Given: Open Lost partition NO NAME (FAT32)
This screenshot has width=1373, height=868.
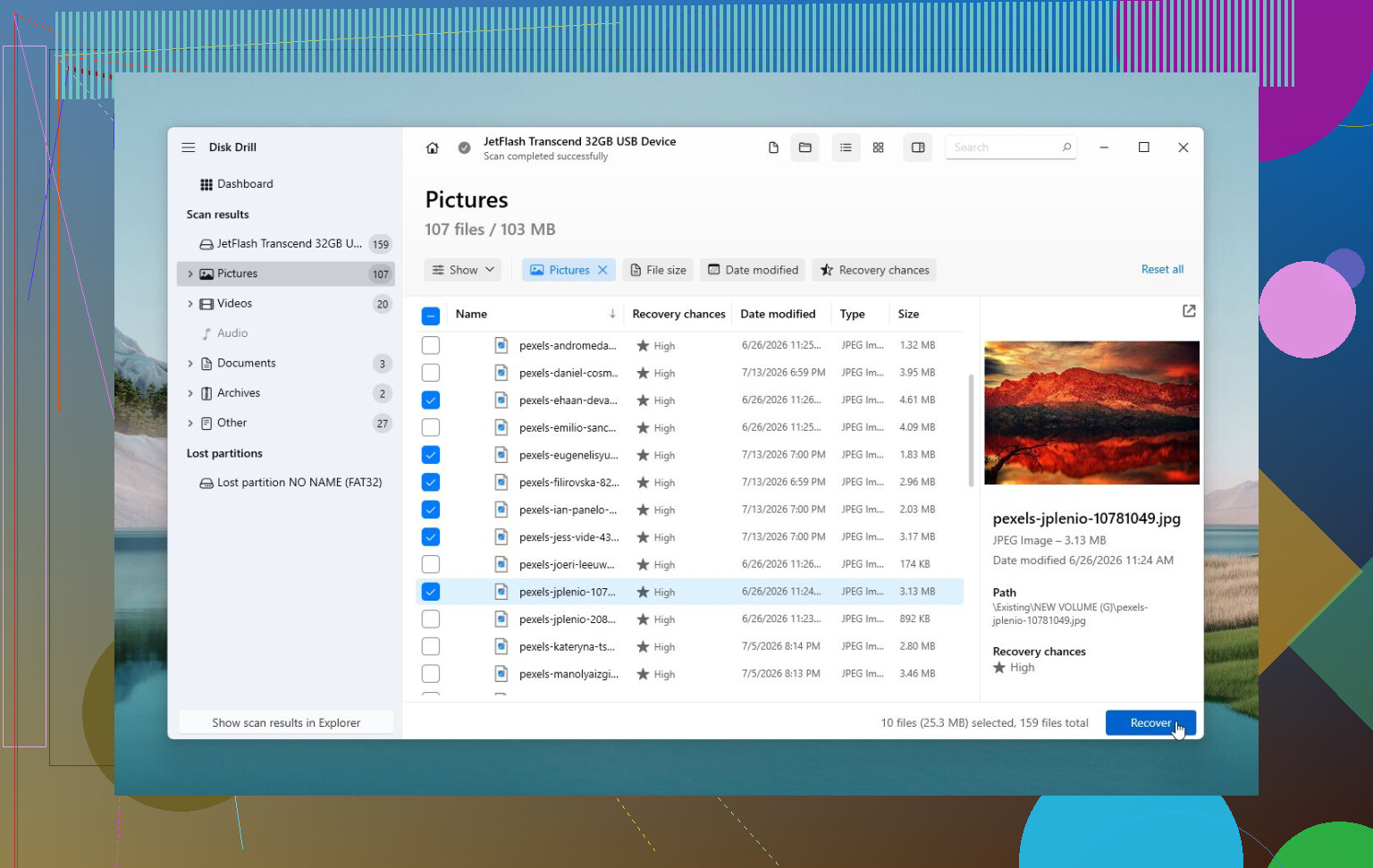Looking at the screenshot, I should [291, 483].
